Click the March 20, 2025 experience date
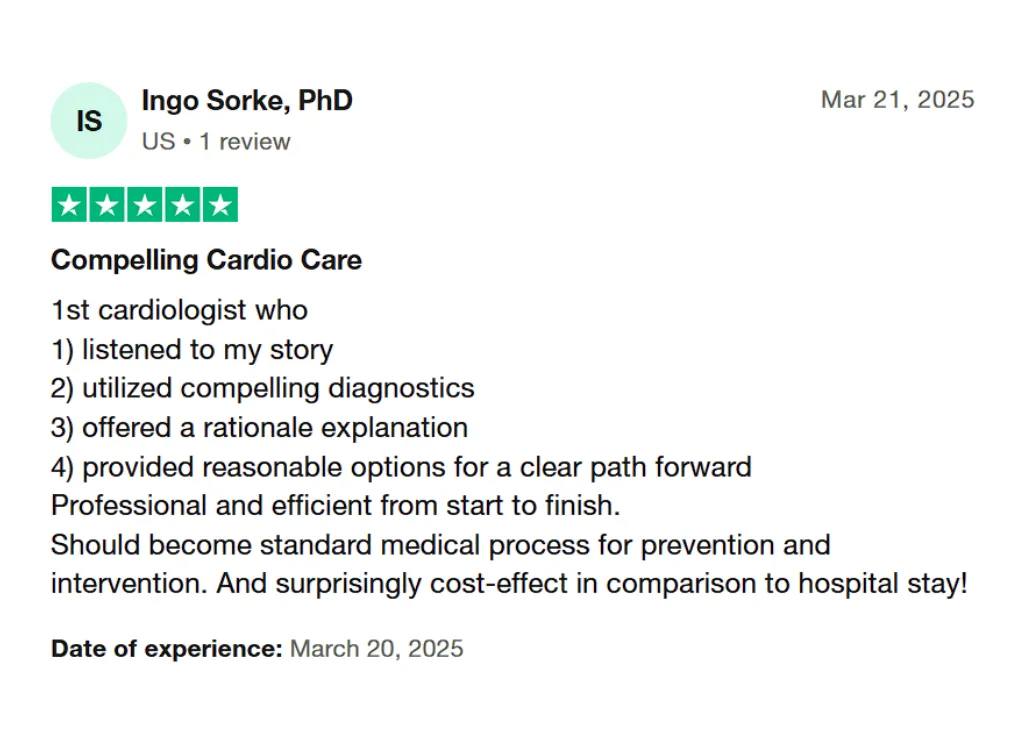This screenshot has height=750, width=1020. (377, 649)
